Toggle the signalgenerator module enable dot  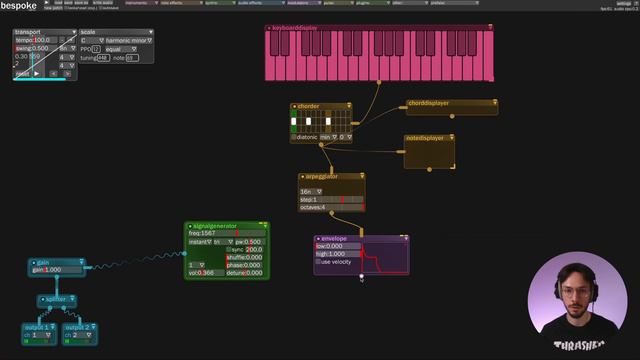pyautogui.click(x=190, y=226)
